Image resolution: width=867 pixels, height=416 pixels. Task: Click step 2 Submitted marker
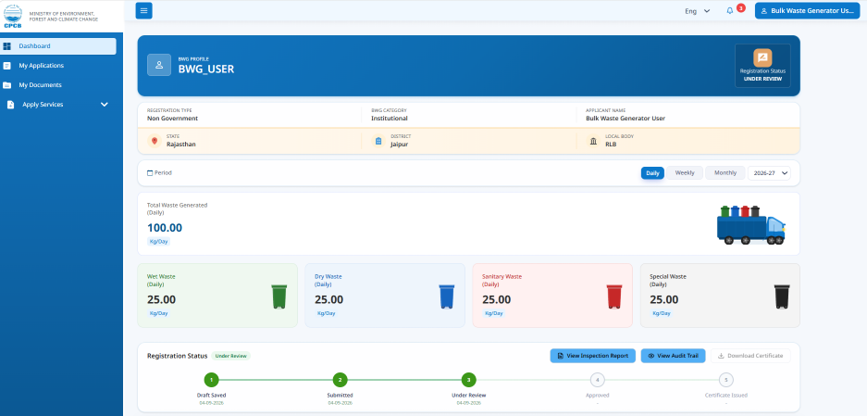[340, 380]
